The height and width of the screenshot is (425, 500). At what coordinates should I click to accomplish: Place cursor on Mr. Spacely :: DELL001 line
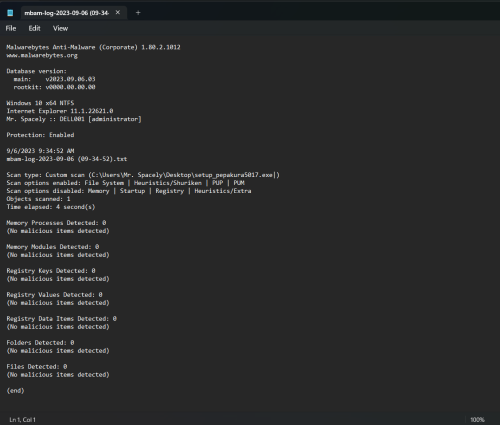(x=74, y=119)
